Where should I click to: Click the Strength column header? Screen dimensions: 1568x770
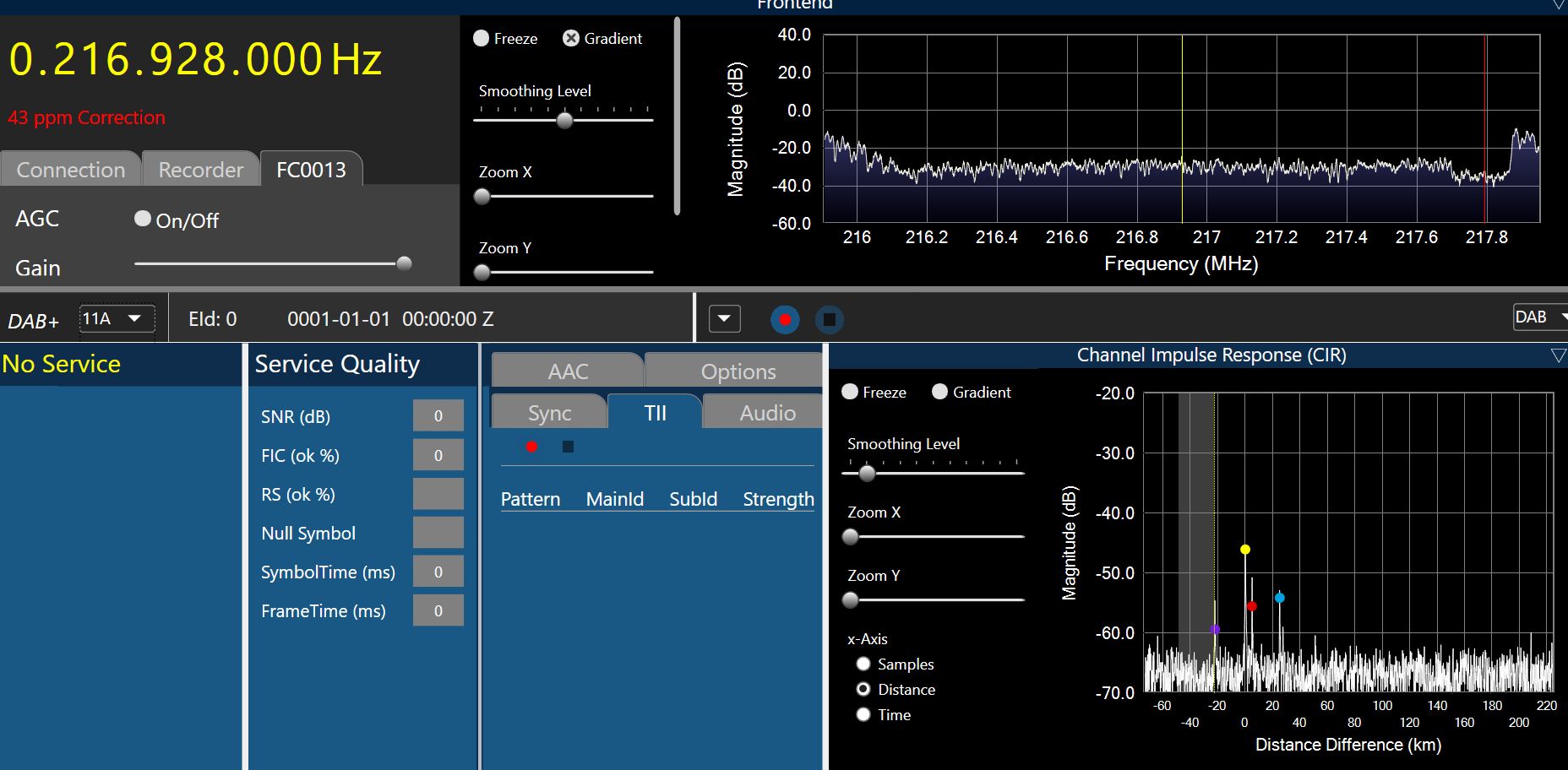tap(778, 499)
